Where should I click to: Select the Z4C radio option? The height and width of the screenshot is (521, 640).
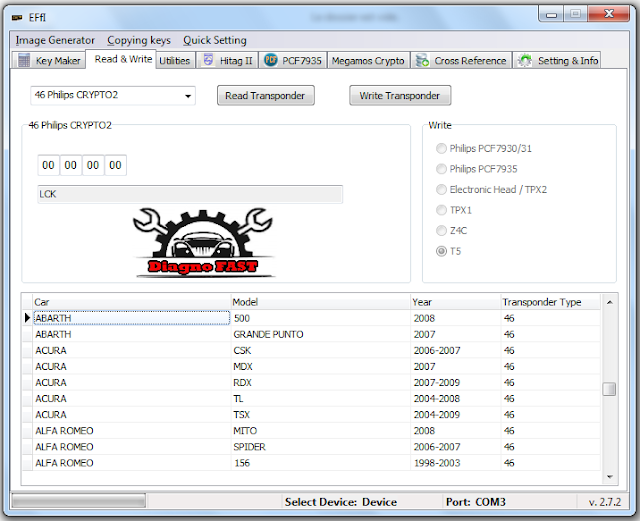coord(451,230)
